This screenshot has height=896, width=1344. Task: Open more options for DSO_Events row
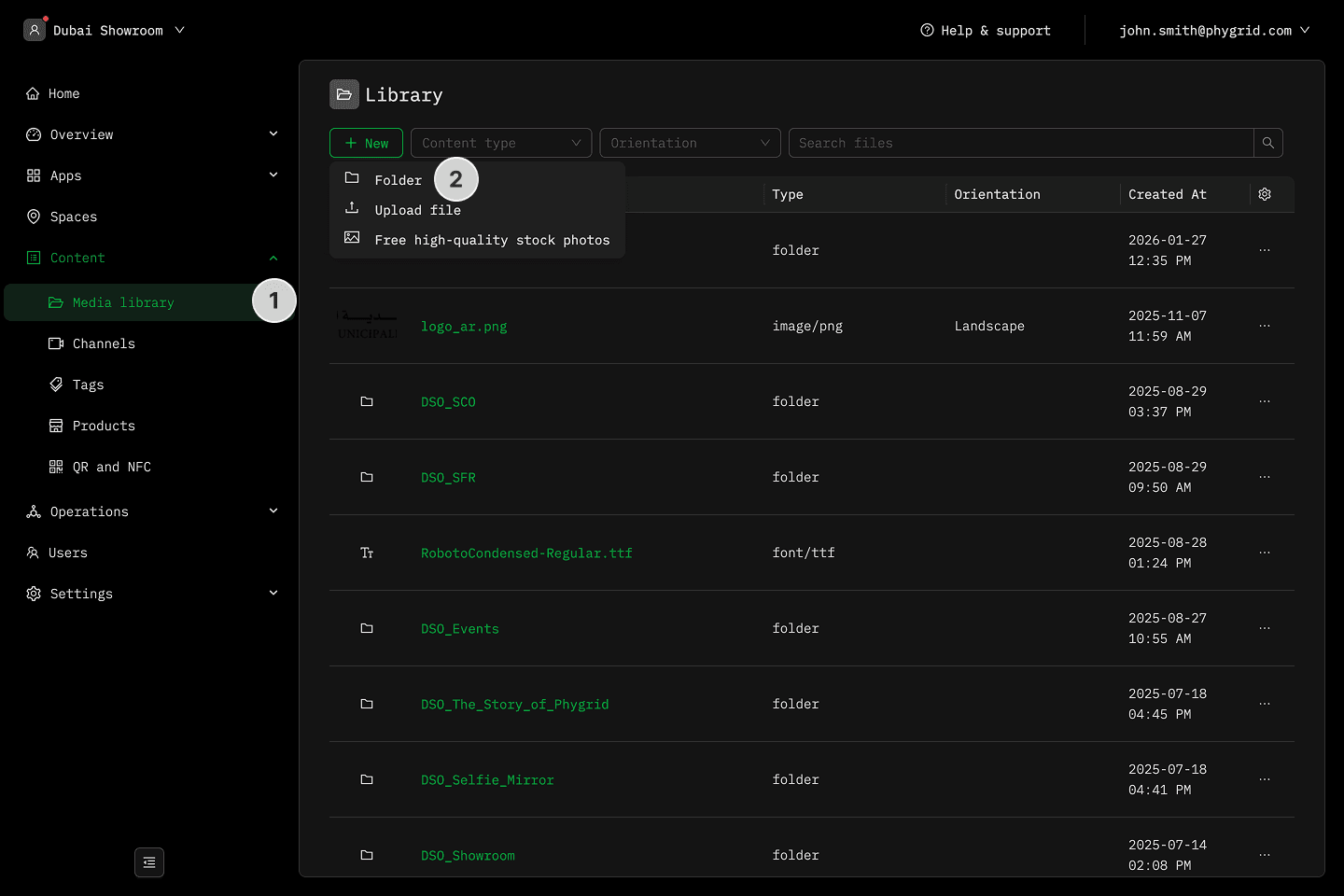(1265, 628)
